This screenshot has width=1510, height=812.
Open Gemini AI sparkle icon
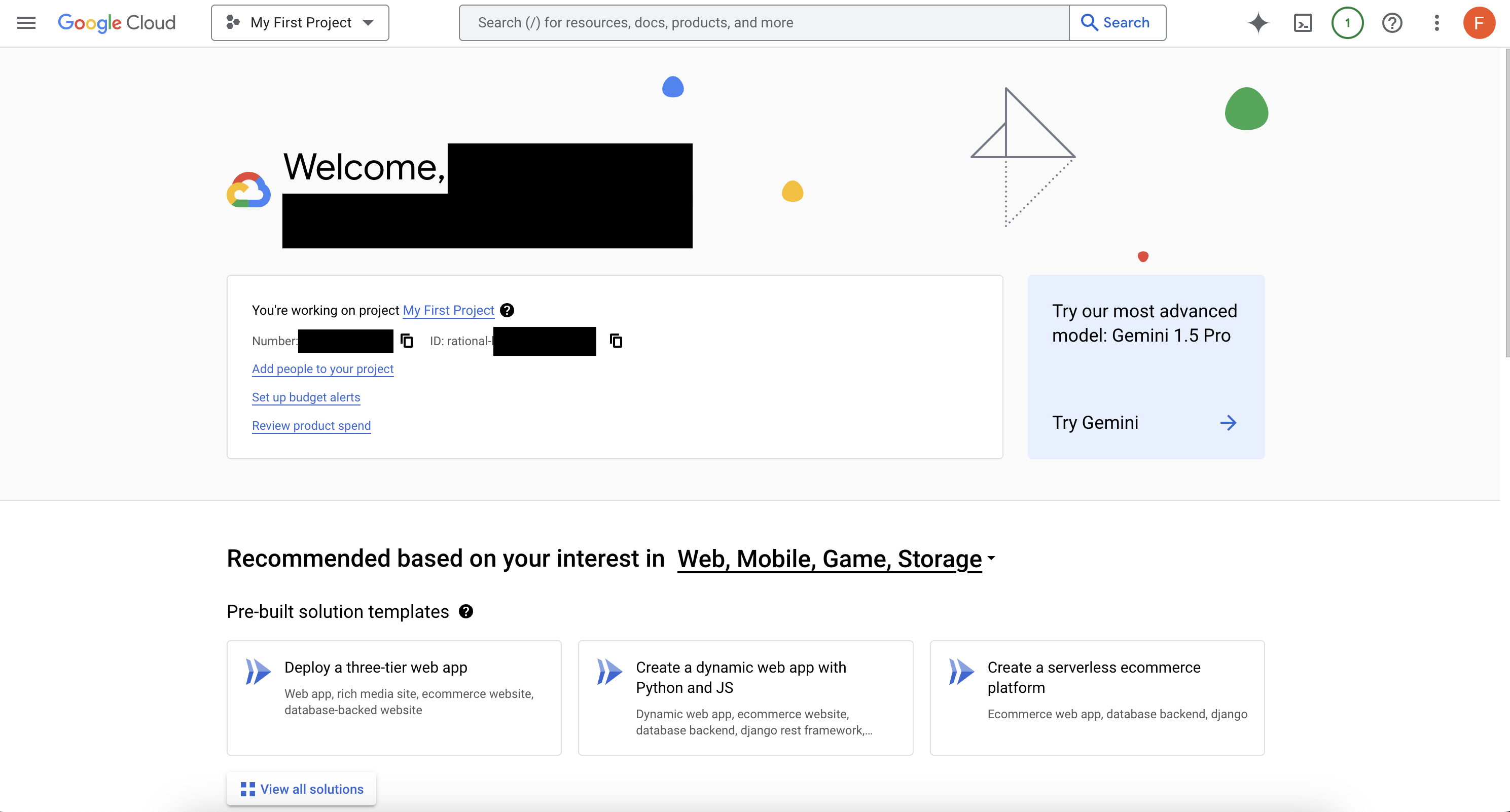click(1258, 23)
